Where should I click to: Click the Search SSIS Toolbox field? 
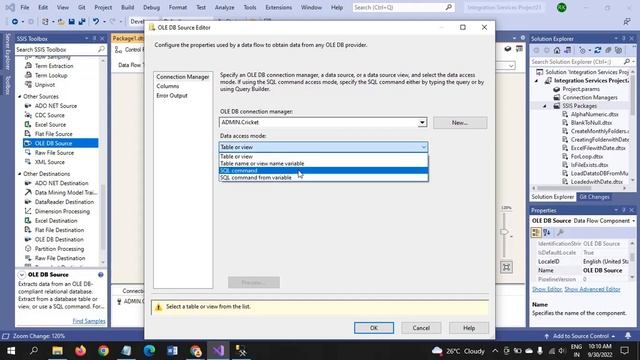pyautogui.click(x=60, y=49)
